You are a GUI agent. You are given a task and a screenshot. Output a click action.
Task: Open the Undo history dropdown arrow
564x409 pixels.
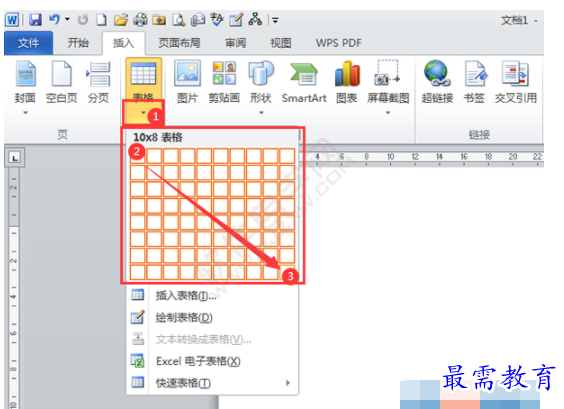click(x=68, y=20)
